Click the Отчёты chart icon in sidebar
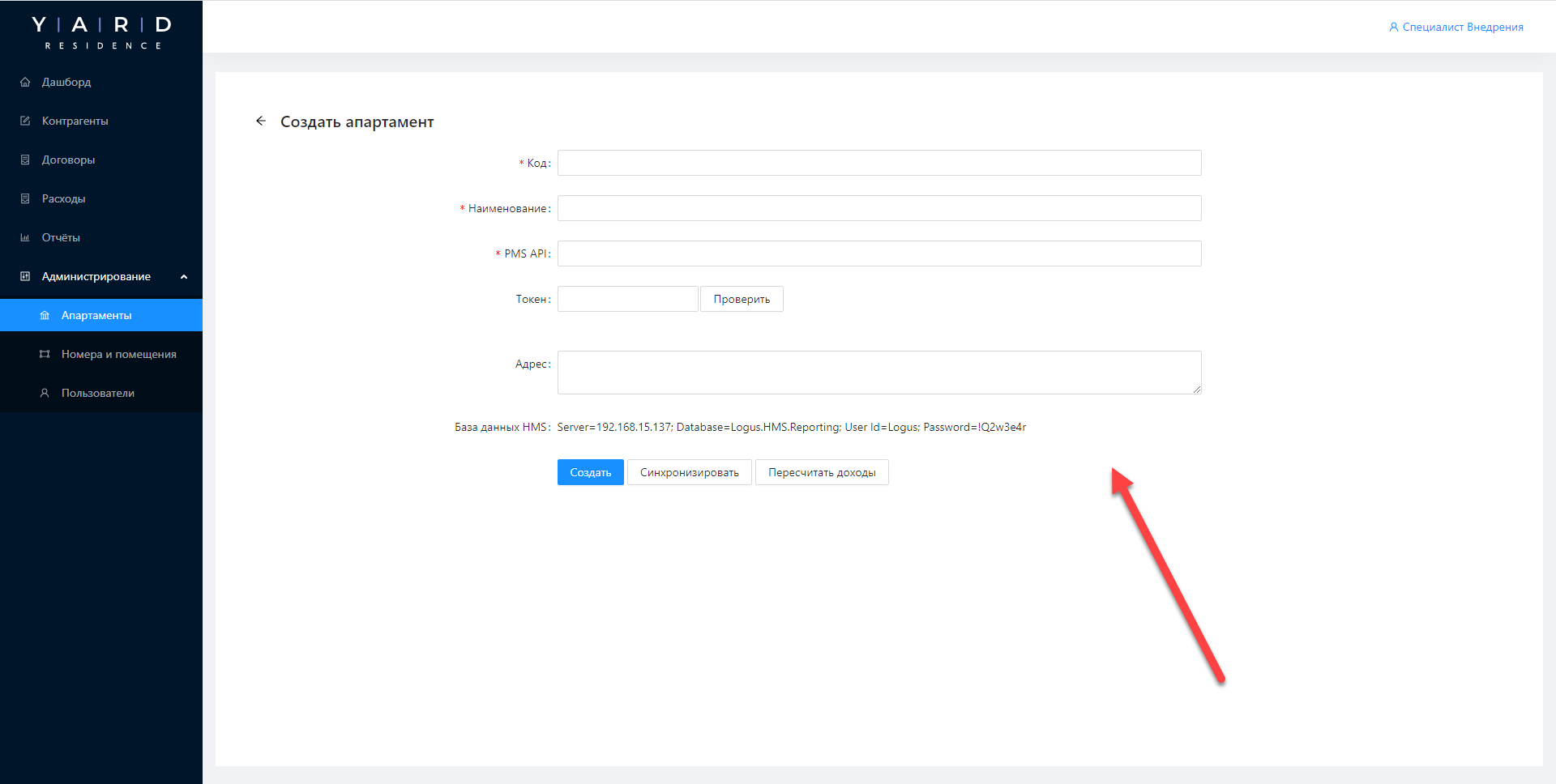The image size is (1556, 784). [25, 237]
